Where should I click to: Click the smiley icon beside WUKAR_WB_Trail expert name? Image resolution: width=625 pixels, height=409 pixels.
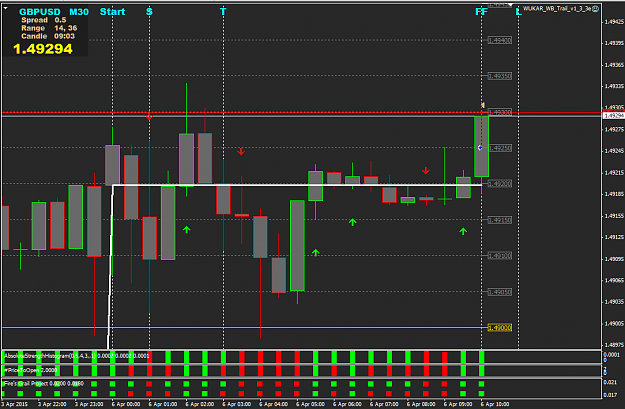pyautogui.click(x=596, y=8)
